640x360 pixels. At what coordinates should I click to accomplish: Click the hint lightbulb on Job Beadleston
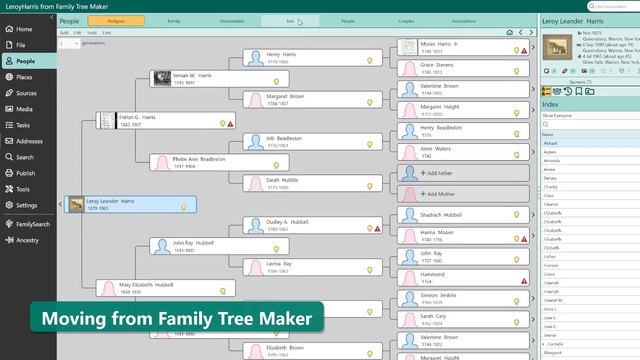click(370, 144)
